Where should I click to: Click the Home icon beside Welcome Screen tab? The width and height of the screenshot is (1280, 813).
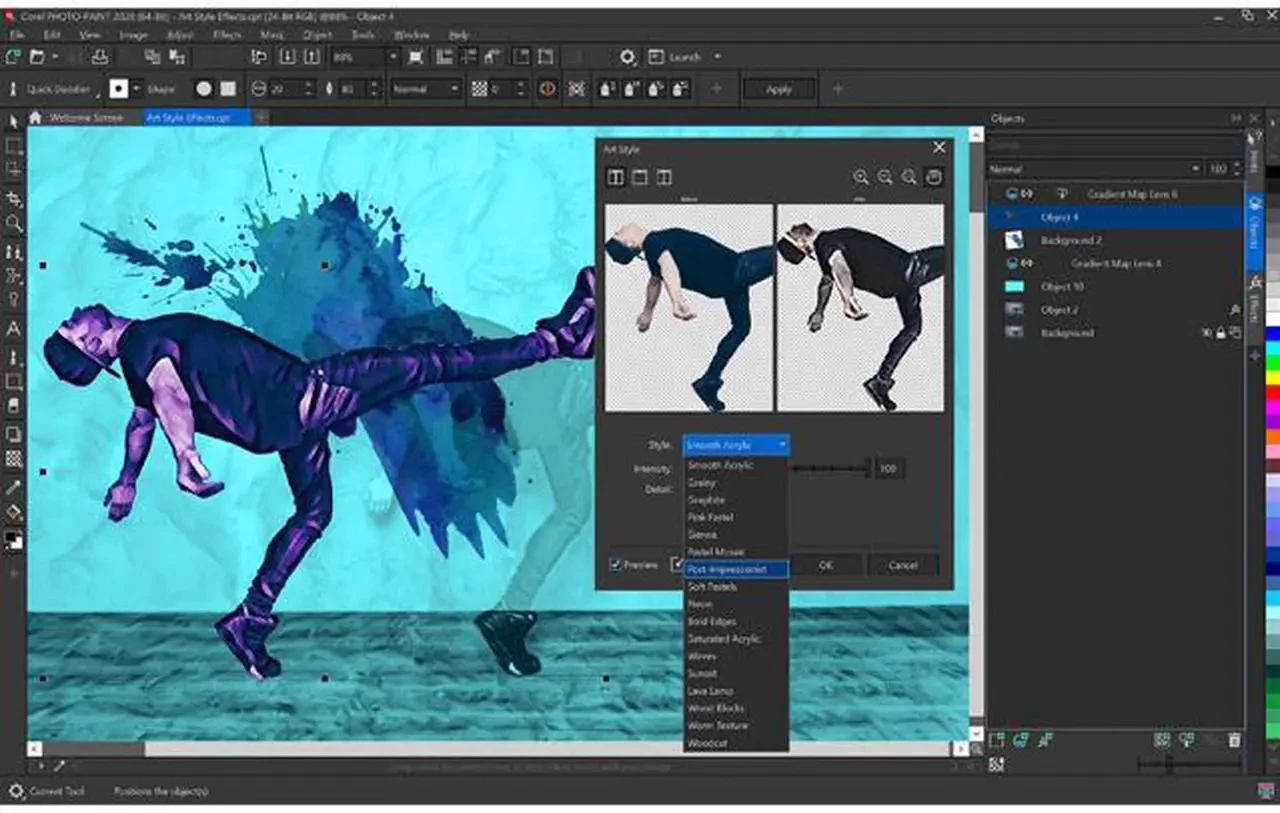click(36, 118)
